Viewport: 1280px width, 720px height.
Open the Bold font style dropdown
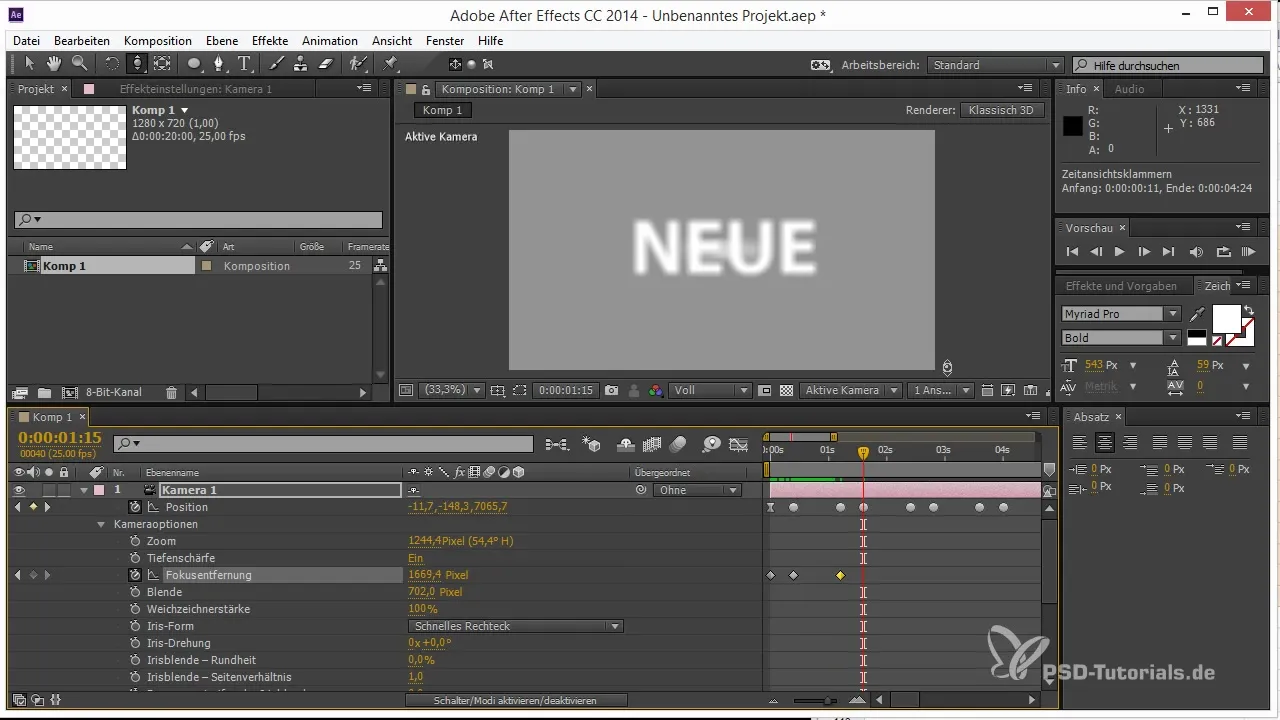point(1121,338)
